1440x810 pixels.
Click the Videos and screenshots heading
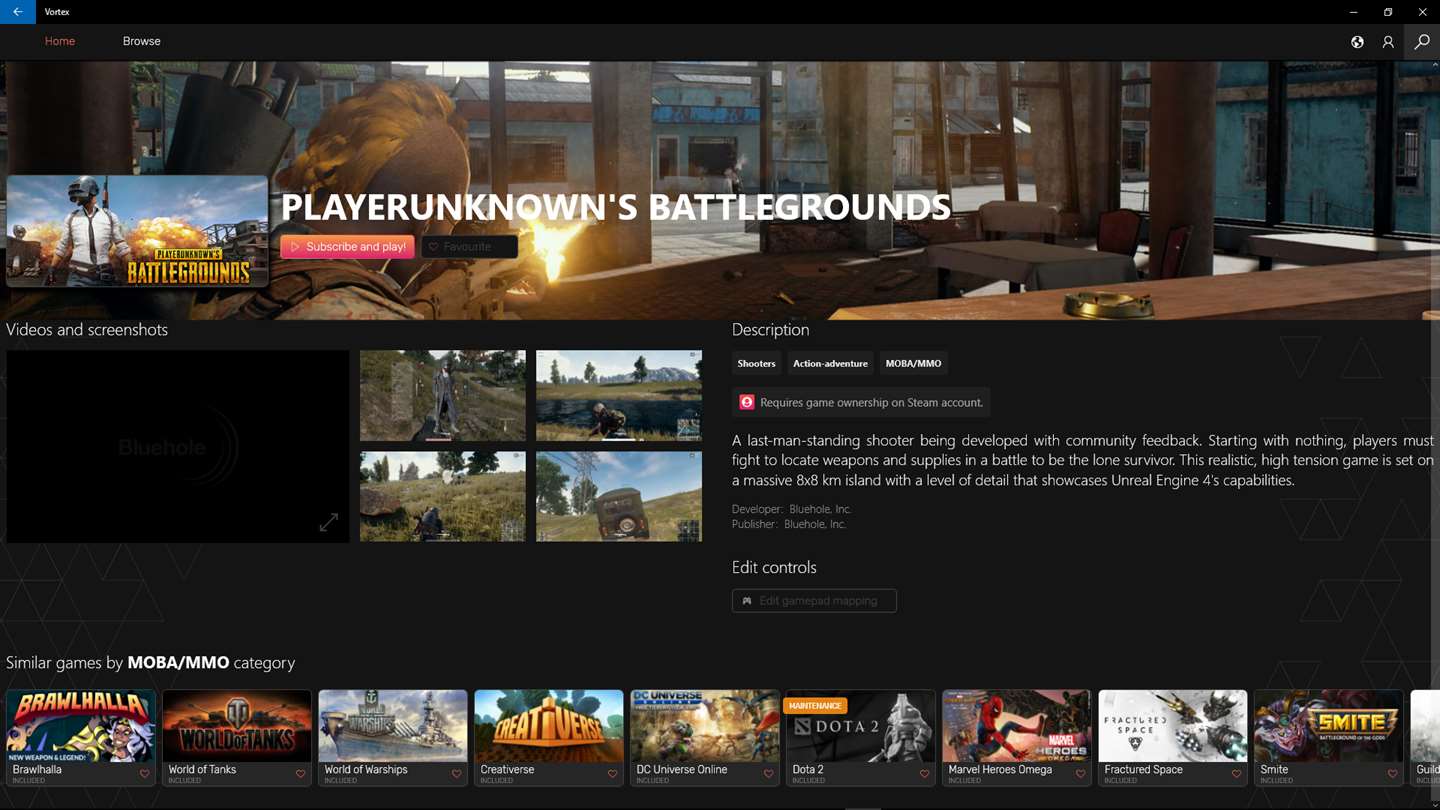[87, 329]
